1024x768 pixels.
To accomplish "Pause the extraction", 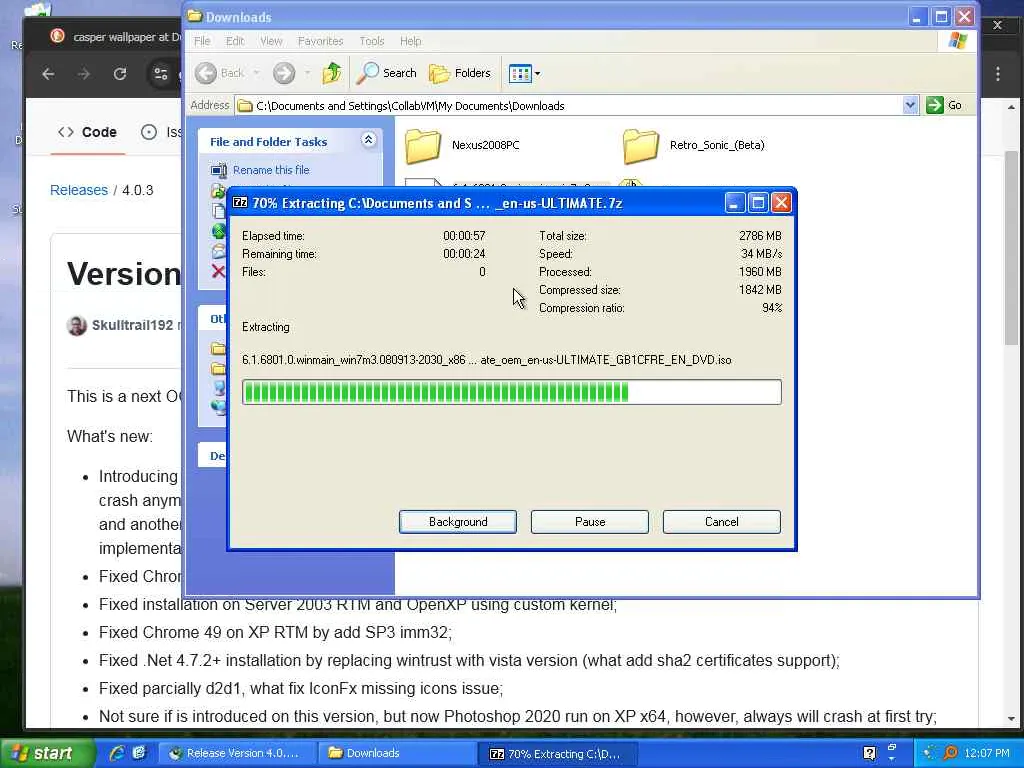I will [x=590, y=522].
